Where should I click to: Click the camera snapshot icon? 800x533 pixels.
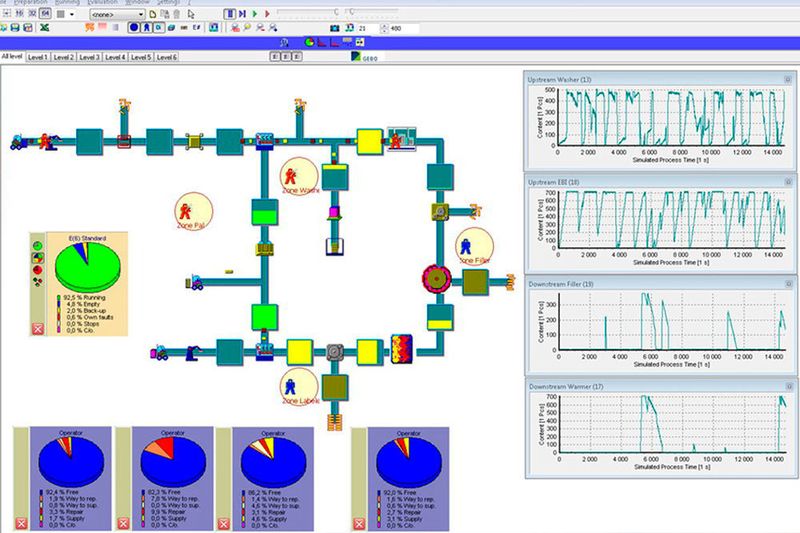(335, 28)
